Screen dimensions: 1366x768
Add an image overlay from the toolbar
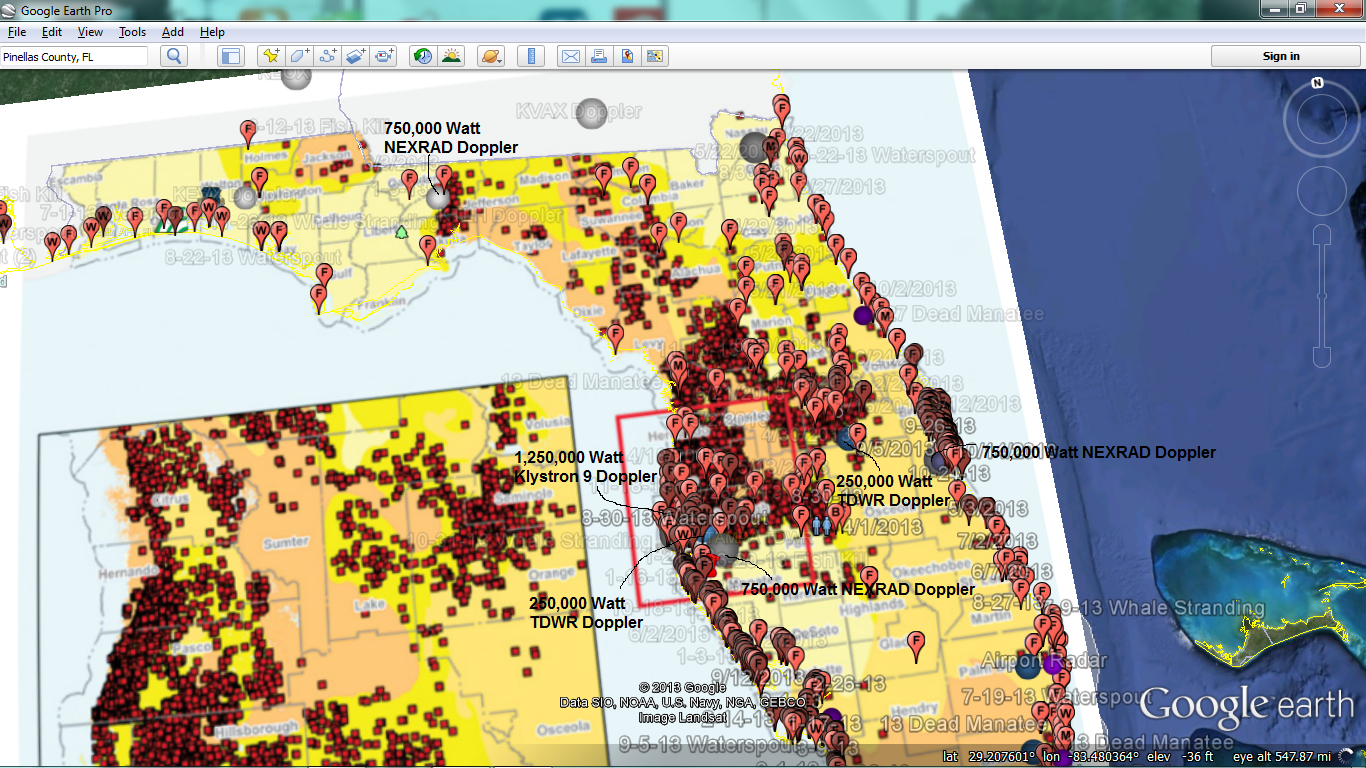tap(356, 56)
